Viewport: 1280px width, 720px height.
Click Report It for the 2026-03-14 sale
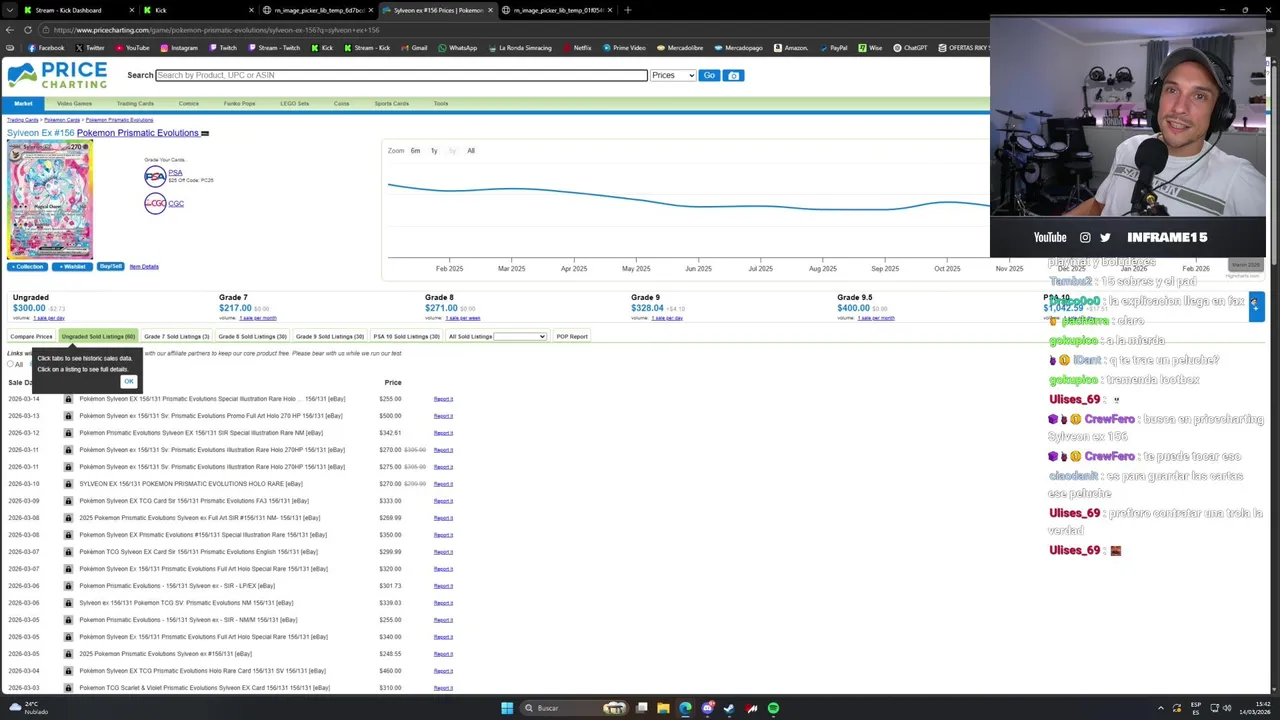coord(443,399)
